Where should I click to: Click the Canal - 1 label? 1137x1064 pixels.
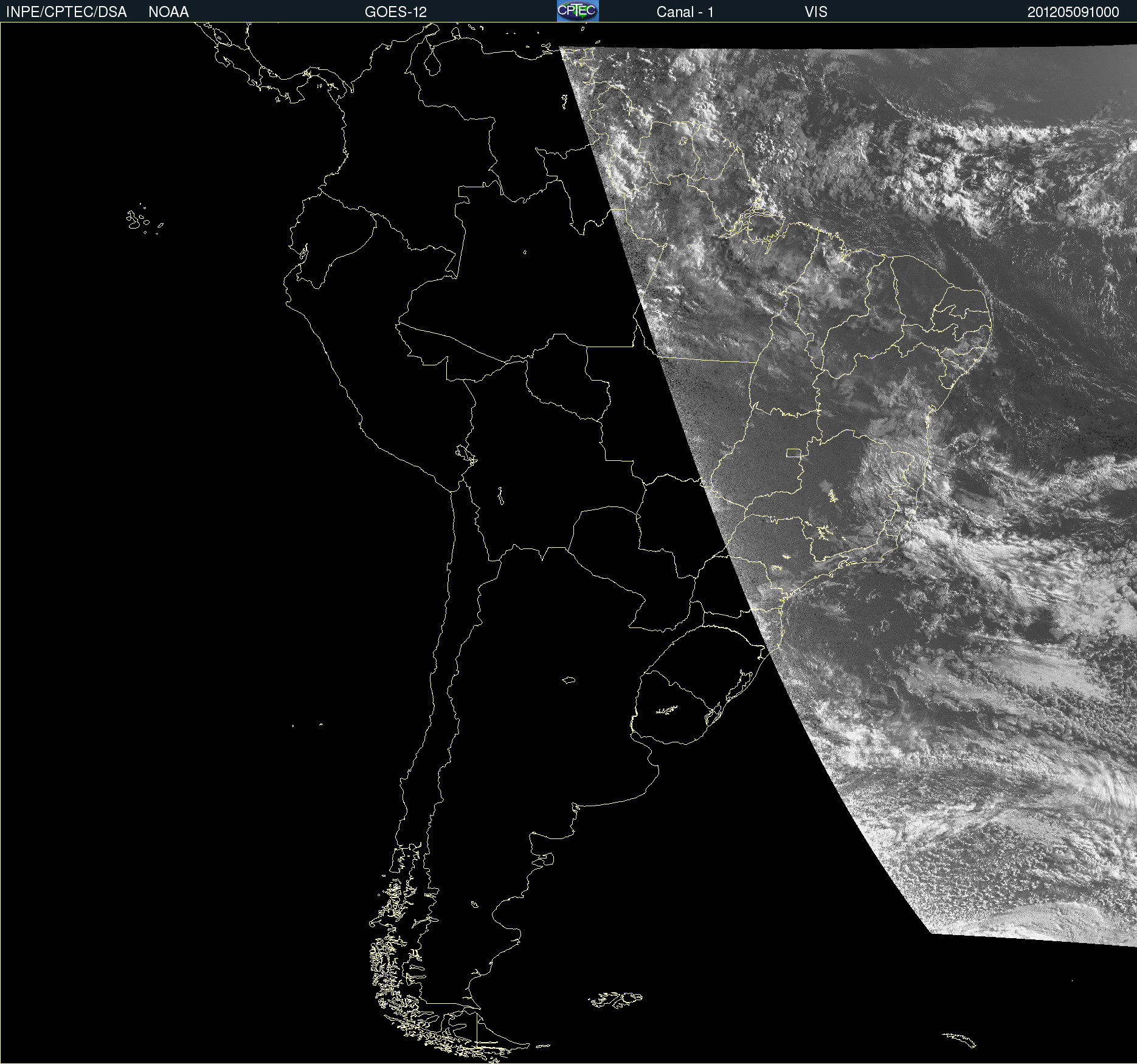click(x=685, y=12)
